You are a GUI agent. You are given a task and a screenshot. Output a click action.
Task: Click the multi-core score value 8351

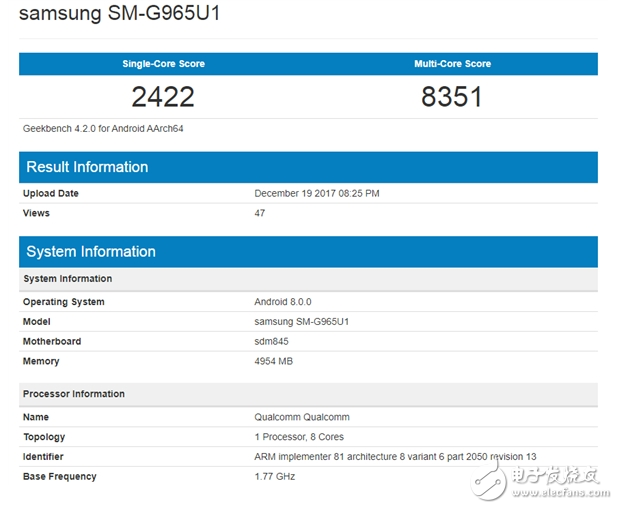click(452, 97)
